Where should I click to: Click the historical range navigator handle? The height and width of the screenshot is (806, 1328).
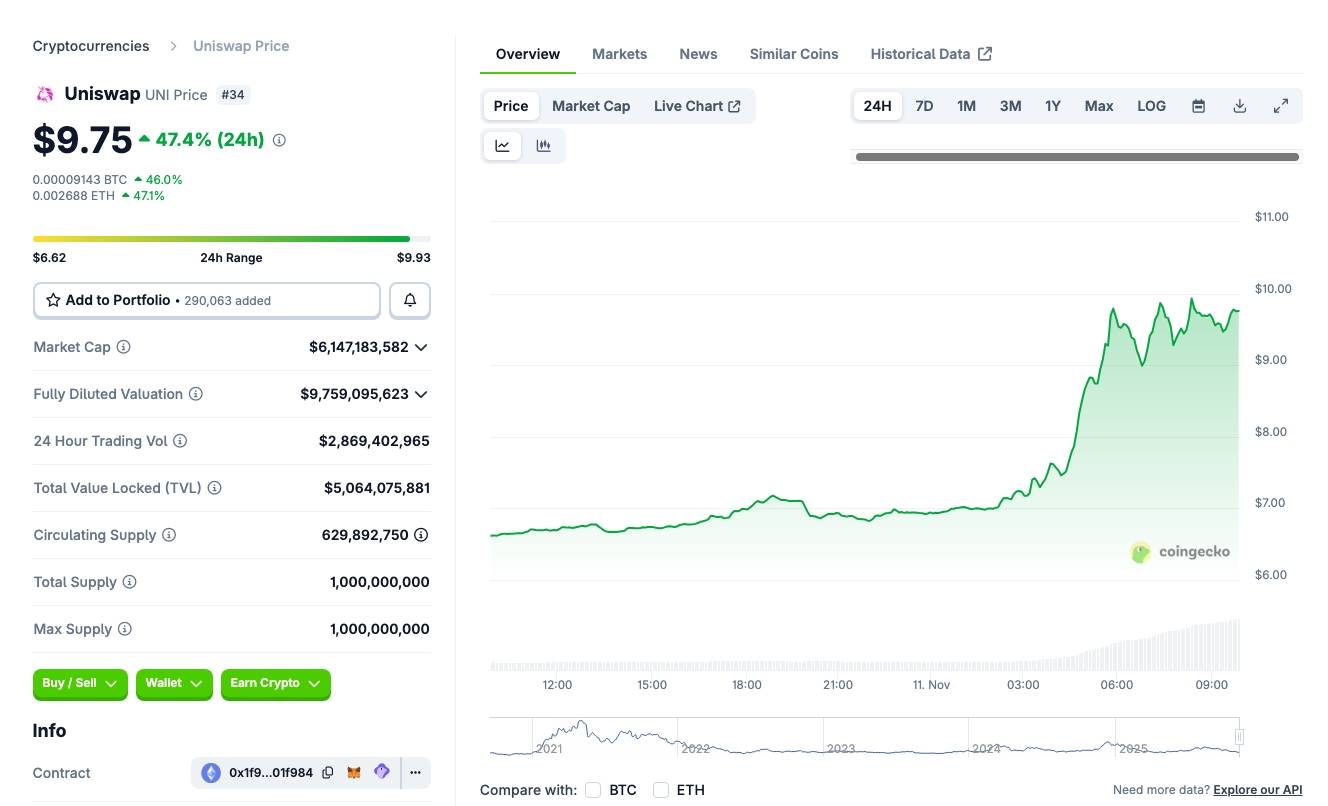pyautogui.click(x=1239, y=737)
